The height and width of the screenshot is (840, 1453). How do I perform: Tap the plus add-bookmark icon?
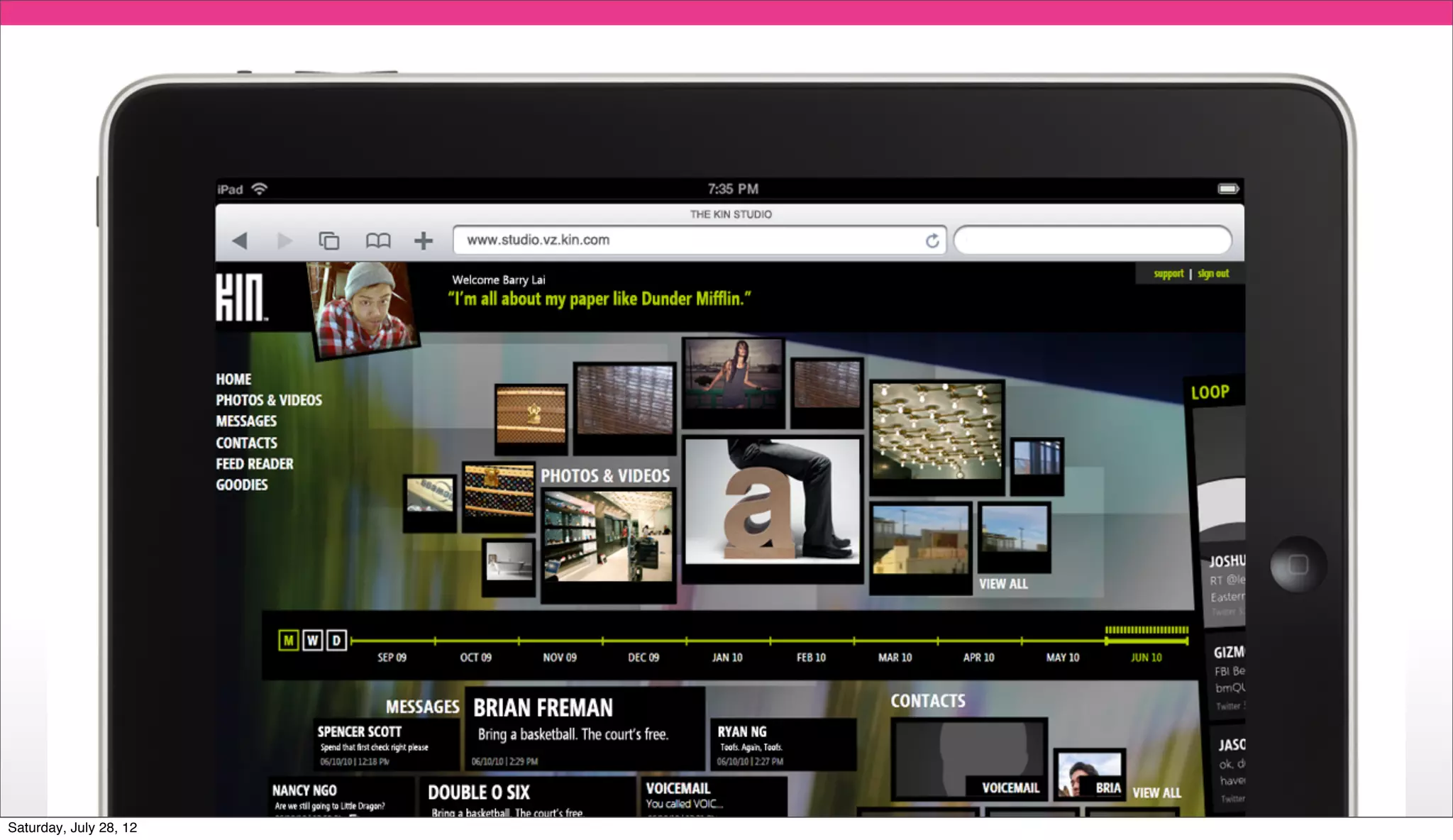[424, 241]
